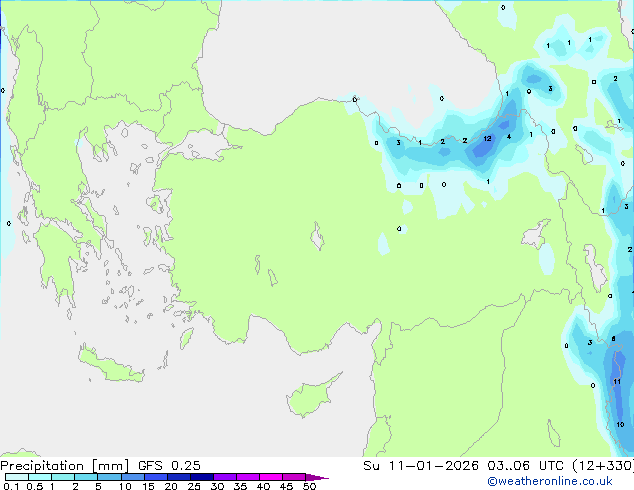Click the '30' legend scale label
The height and width of the screenshot is (490, 634).
pos(217,486)
